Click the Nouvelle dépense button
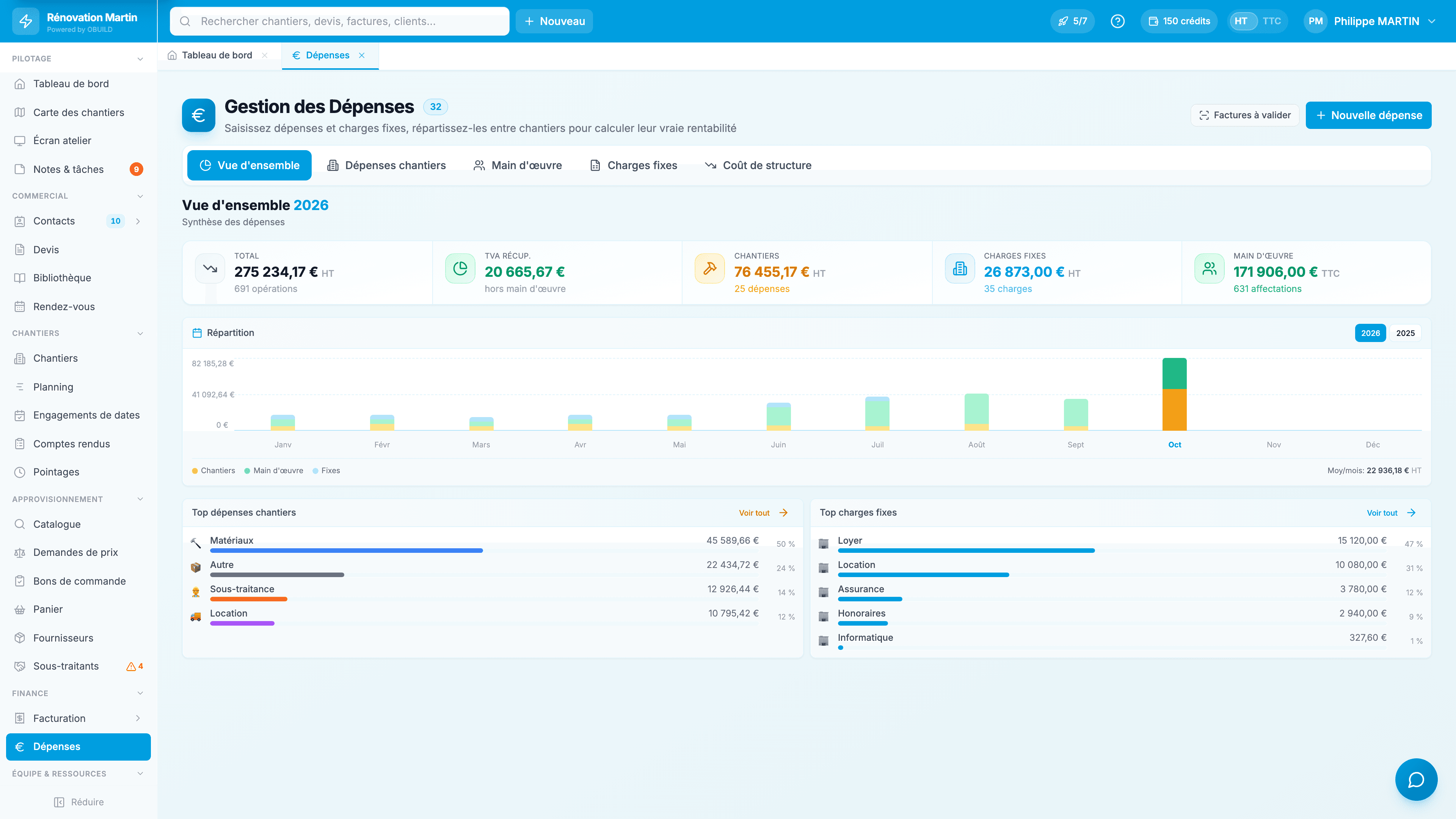The image size is (1456, 819). [1368, 115]
